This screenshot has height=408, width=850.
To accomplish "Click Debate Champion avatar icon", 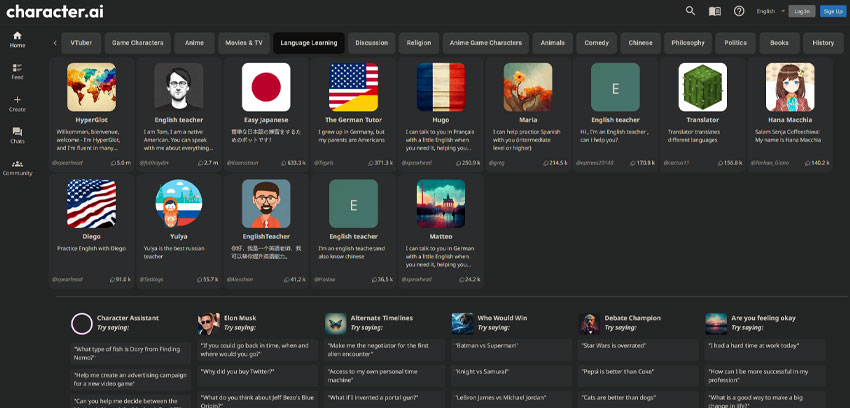I will coord(589,323).
